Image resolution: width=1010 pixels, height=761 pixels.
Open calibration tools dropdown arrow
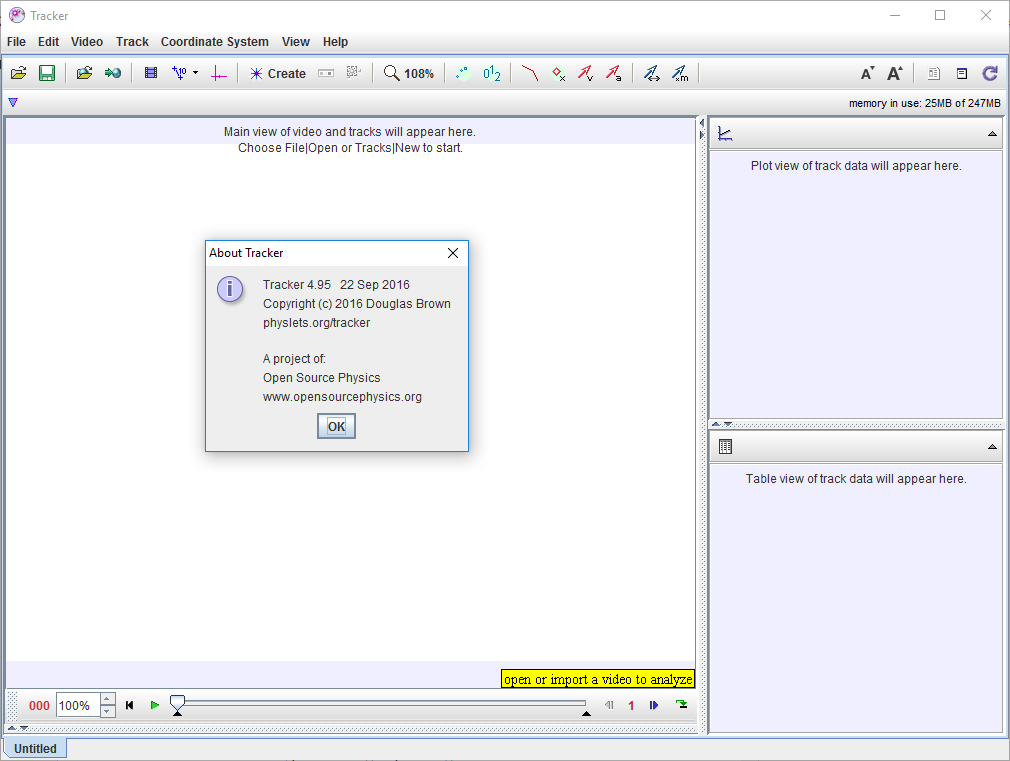click(x=195, y=73)
